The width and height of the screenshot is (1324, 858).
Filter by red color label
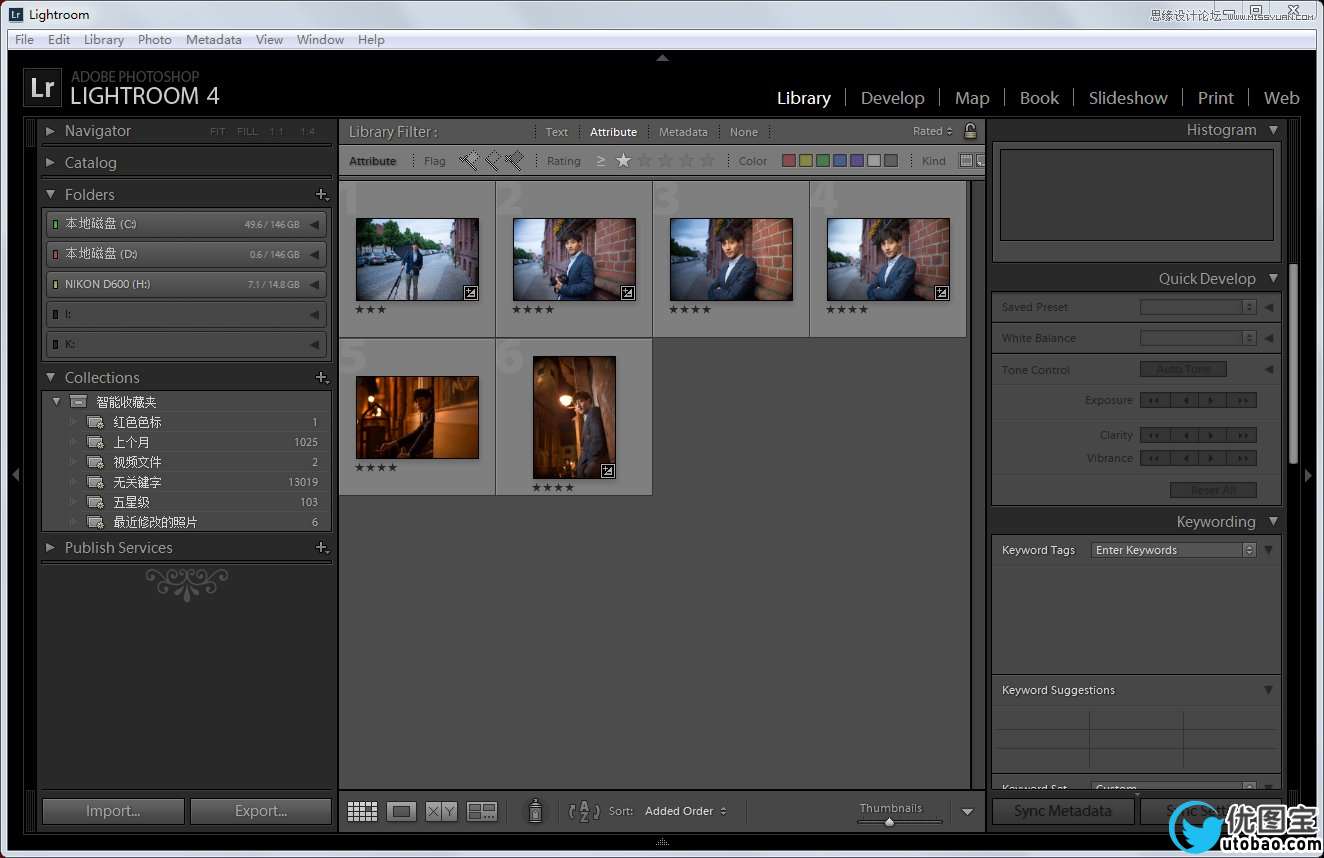click(x=788, y=160)
